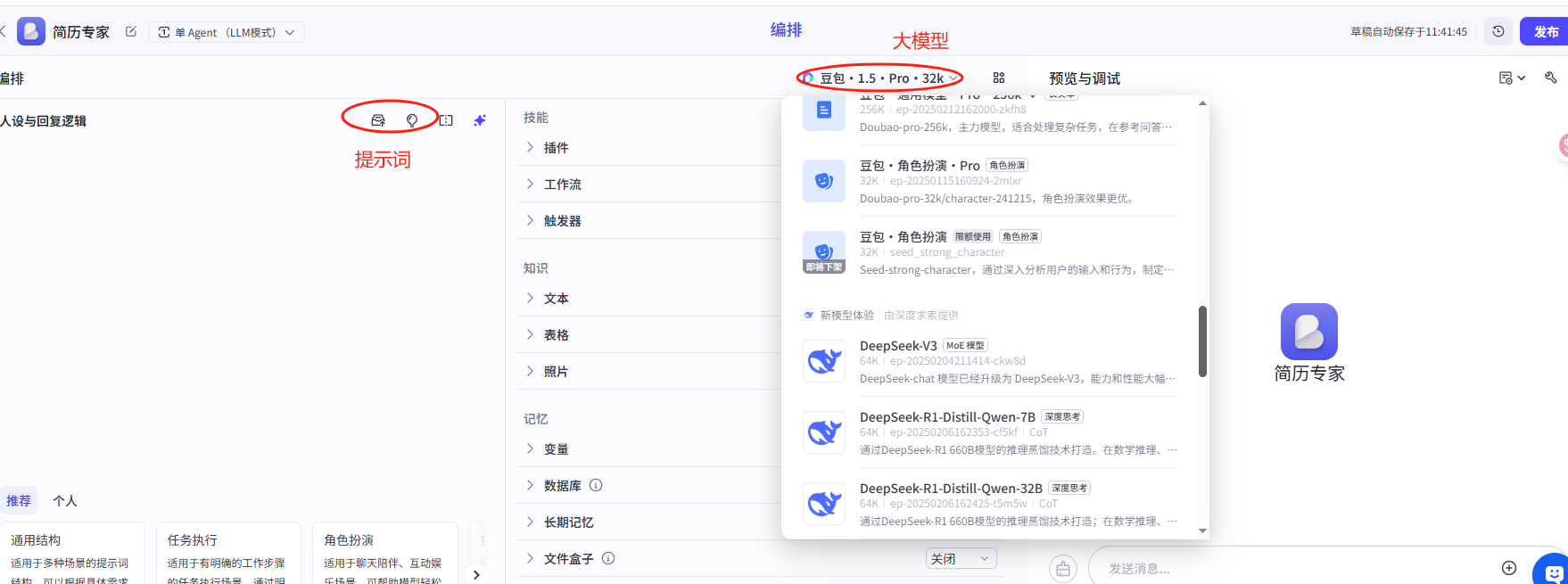
Task: Click the 豆包·角色扮演·Pro mask icon
Action: (x=824, y=181)
